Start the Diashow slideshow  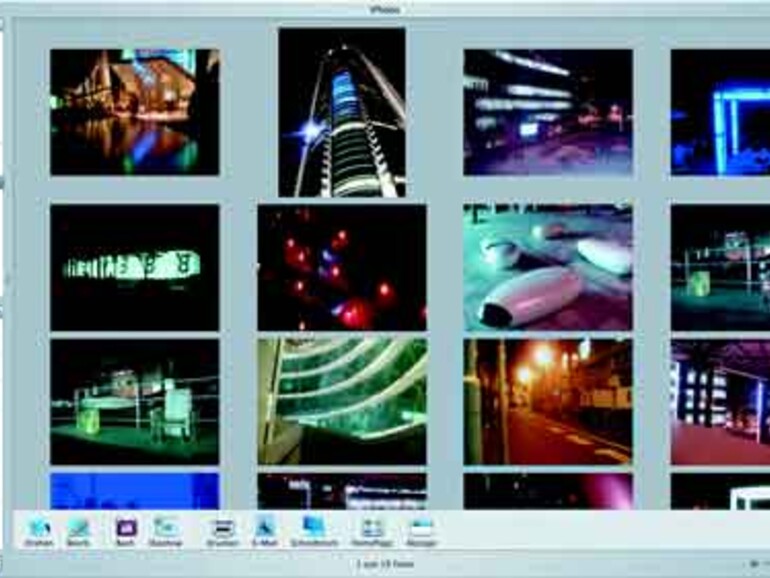point(166,528)
